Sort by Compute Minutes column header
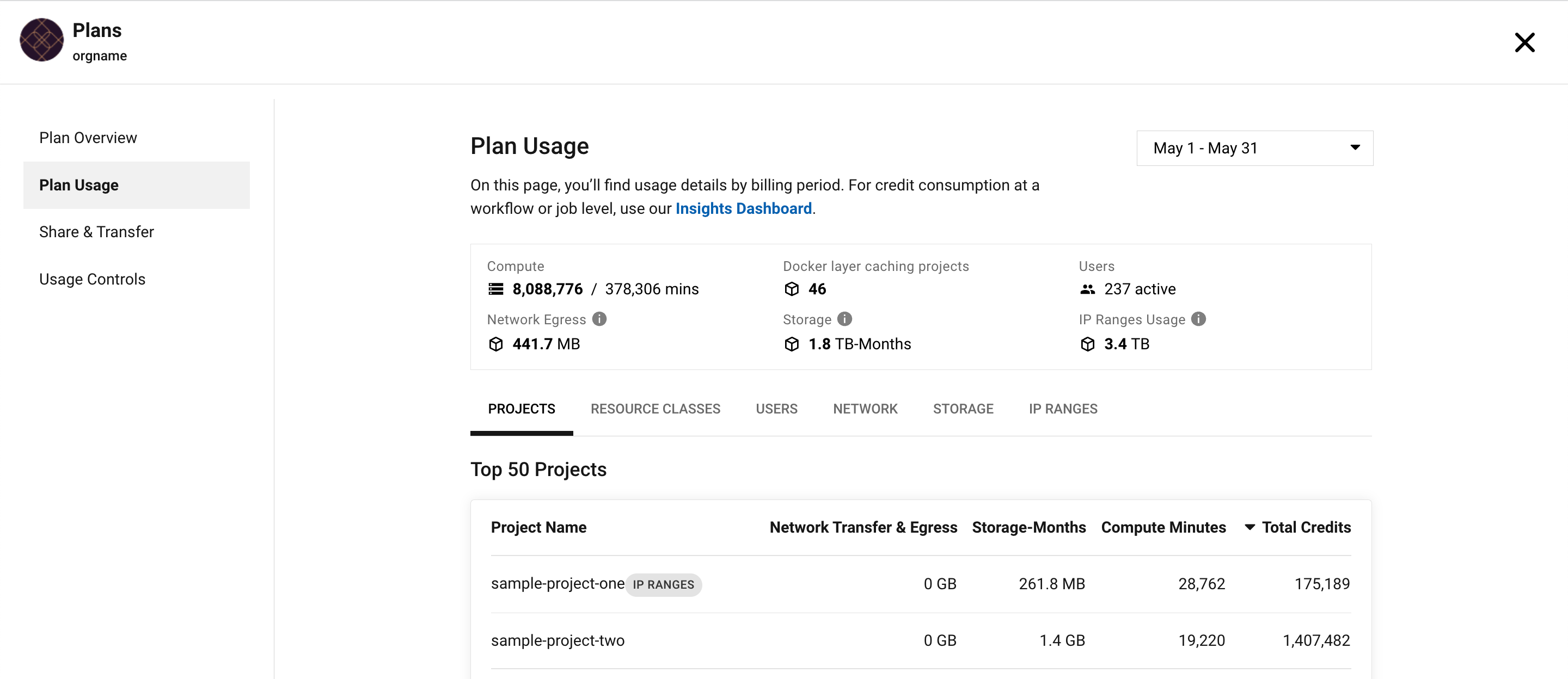This screenshot has width=1568, height=679. (x=1163, y=528)
